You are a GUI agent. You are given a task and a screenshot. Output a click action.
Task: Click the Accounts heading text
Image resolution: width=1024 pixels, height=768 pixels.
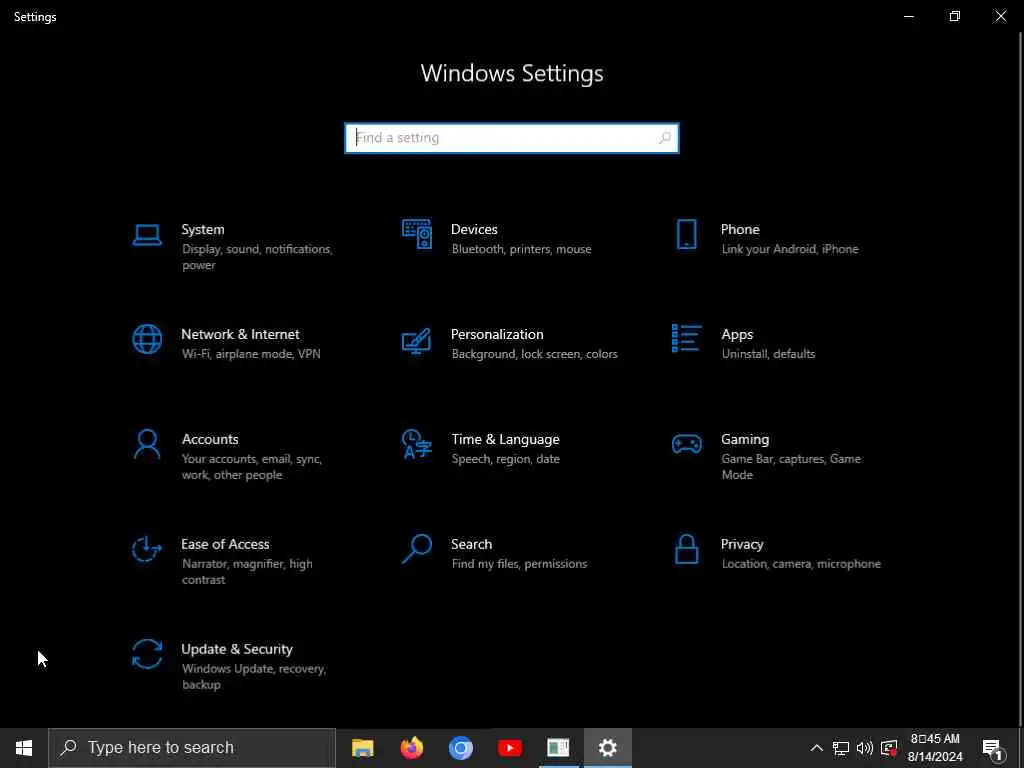[x=210, y=440]
